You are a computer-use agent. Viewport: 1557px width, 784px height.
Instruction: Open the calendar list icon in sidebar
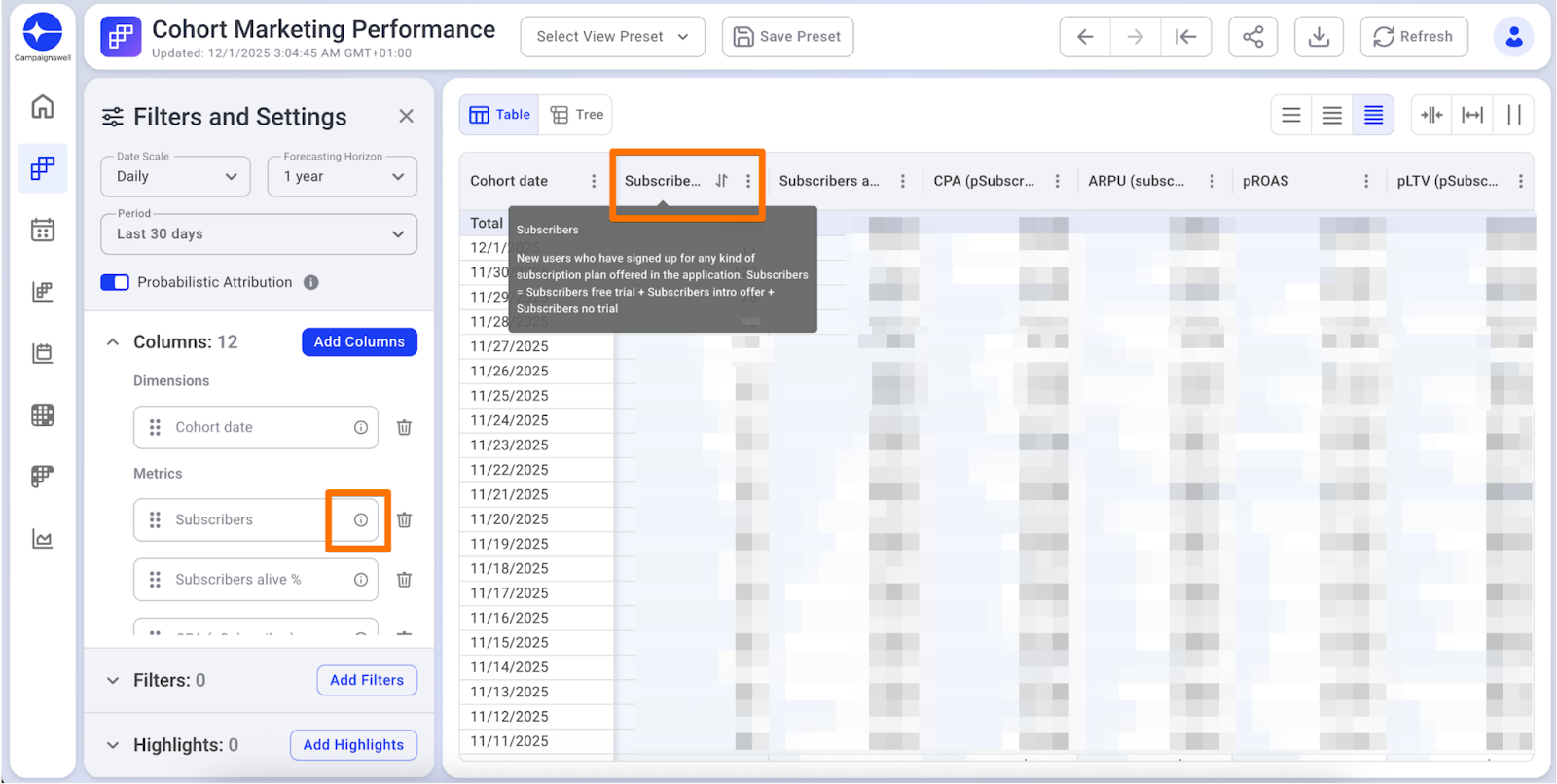pyautogui.click(x=43, y=353)
